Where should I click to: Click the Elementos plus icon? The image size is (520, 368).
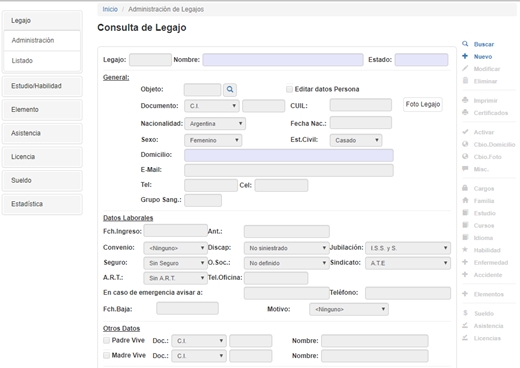465,294
